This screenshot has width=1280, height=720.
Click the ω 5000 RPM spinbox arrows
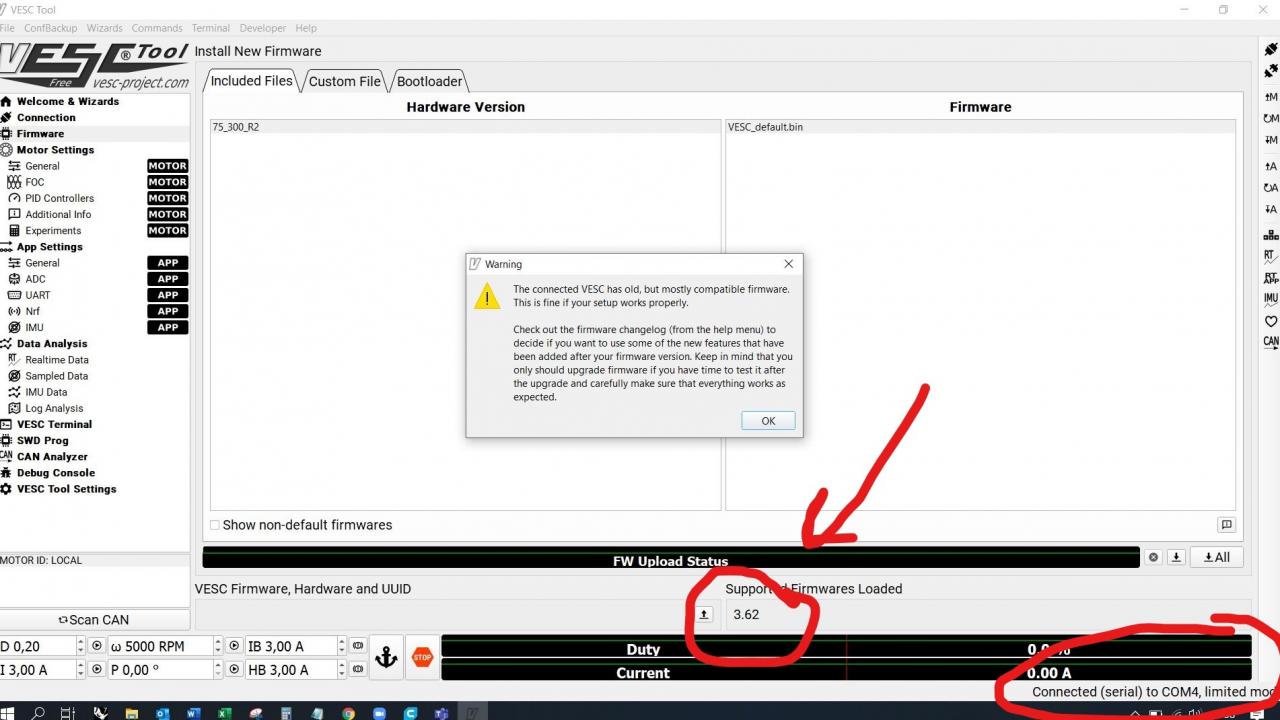pos(219,646)
